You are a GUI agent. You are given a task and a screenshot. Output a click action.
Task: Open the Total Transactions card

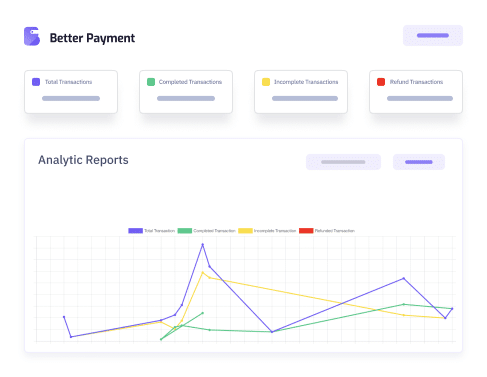click(71, 92)
